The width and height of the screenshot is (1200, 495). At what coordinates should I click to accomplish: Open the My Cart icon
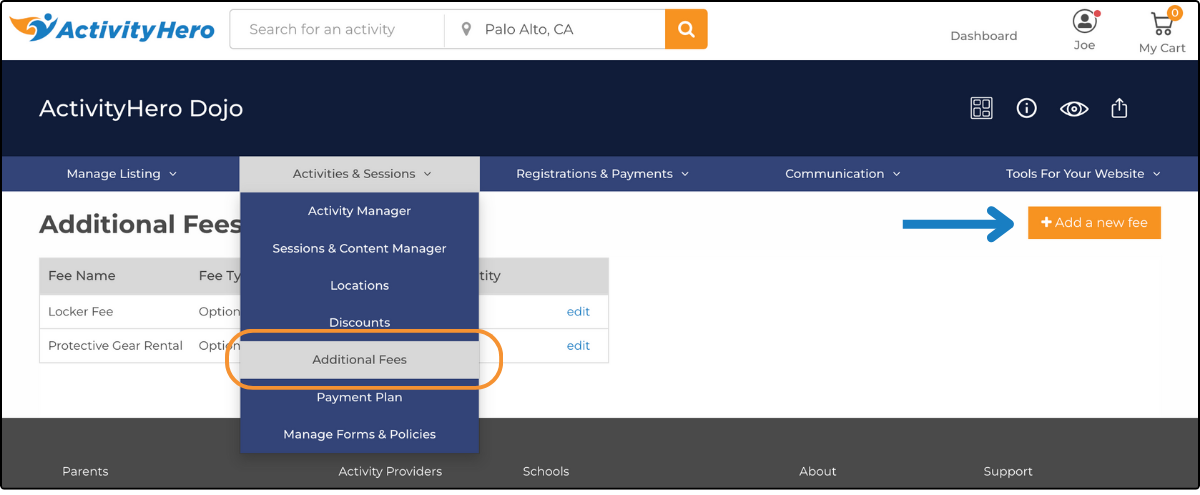(x=1162, y=23)
